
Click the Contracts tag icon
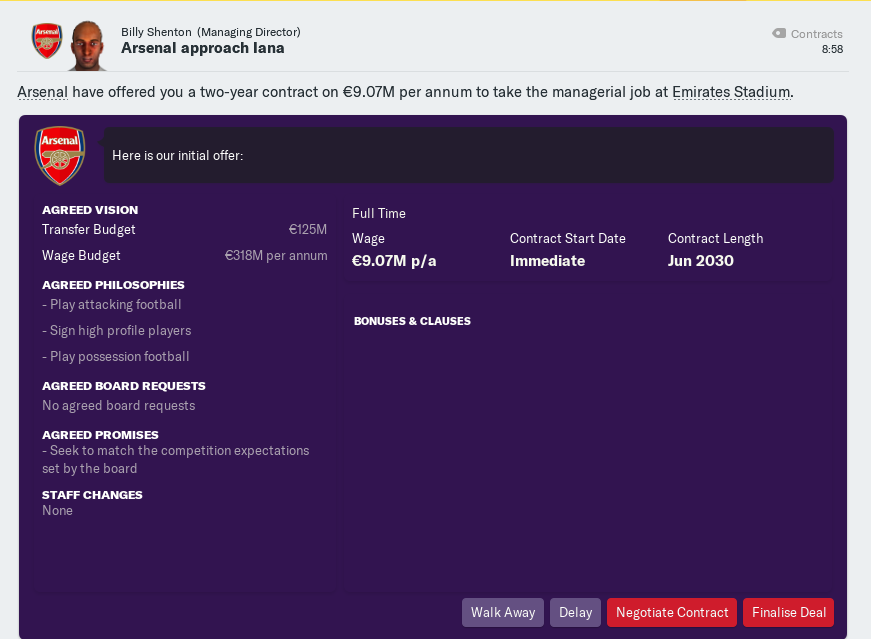coord(779,33)
